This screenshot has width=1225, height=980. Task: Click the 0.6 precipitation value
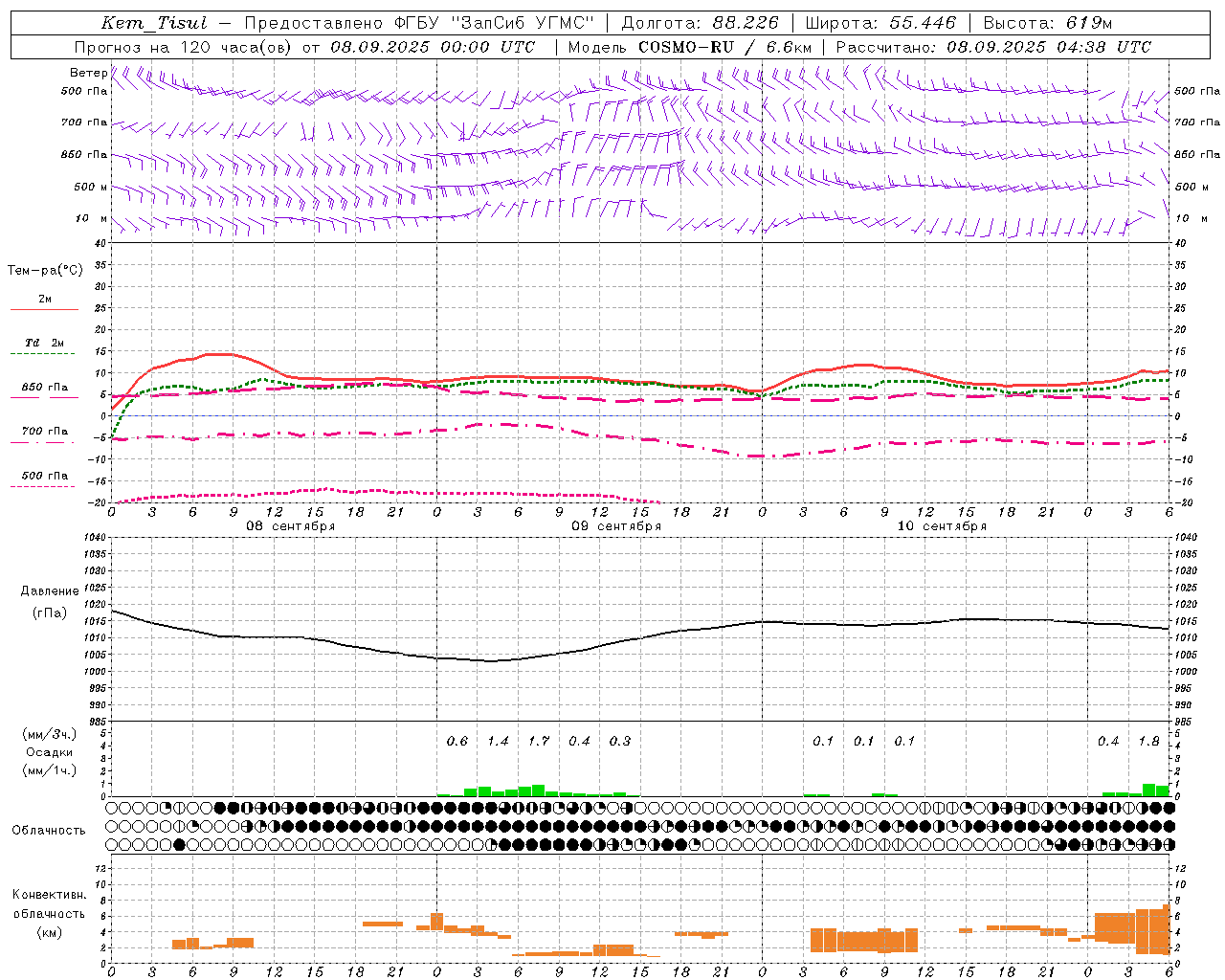(457, 741)
